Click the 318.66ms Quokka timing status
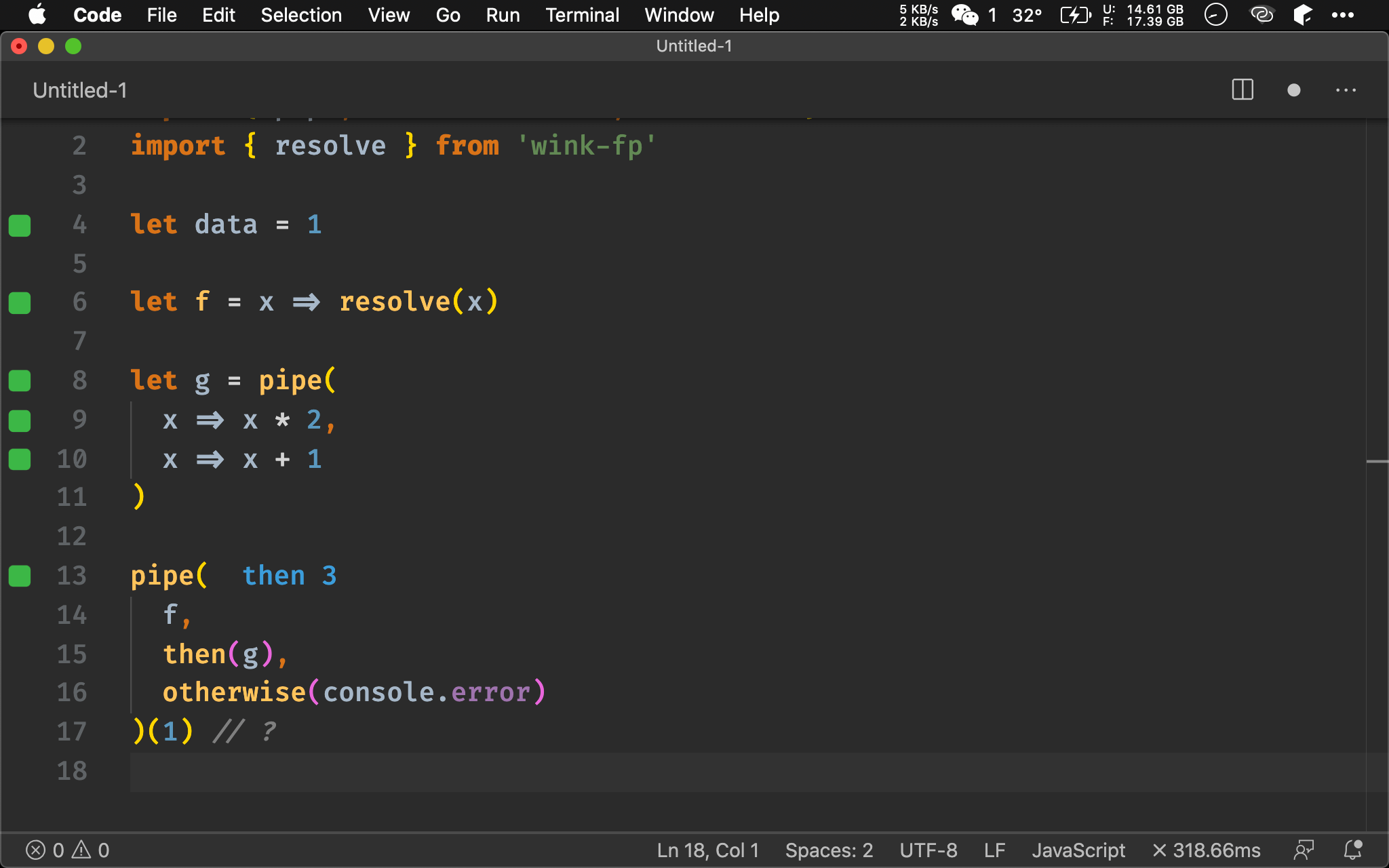The image size is (1389, 868). [x=1207, y=850]
